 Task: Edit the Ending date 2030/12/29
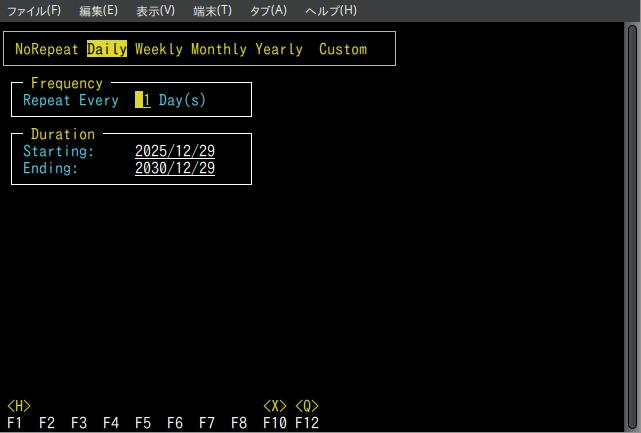coord(175,168)
